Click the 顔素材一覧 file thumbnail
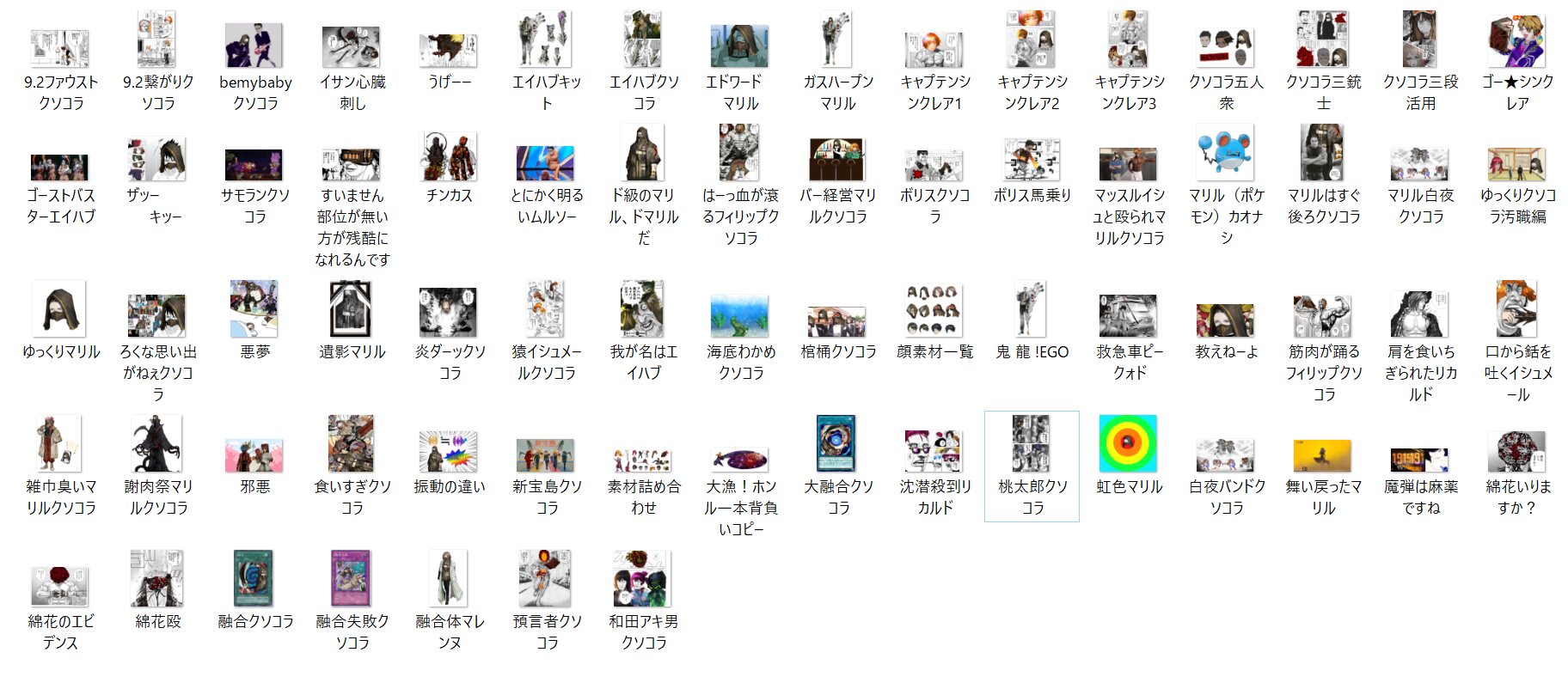 [x=934, y=311]
